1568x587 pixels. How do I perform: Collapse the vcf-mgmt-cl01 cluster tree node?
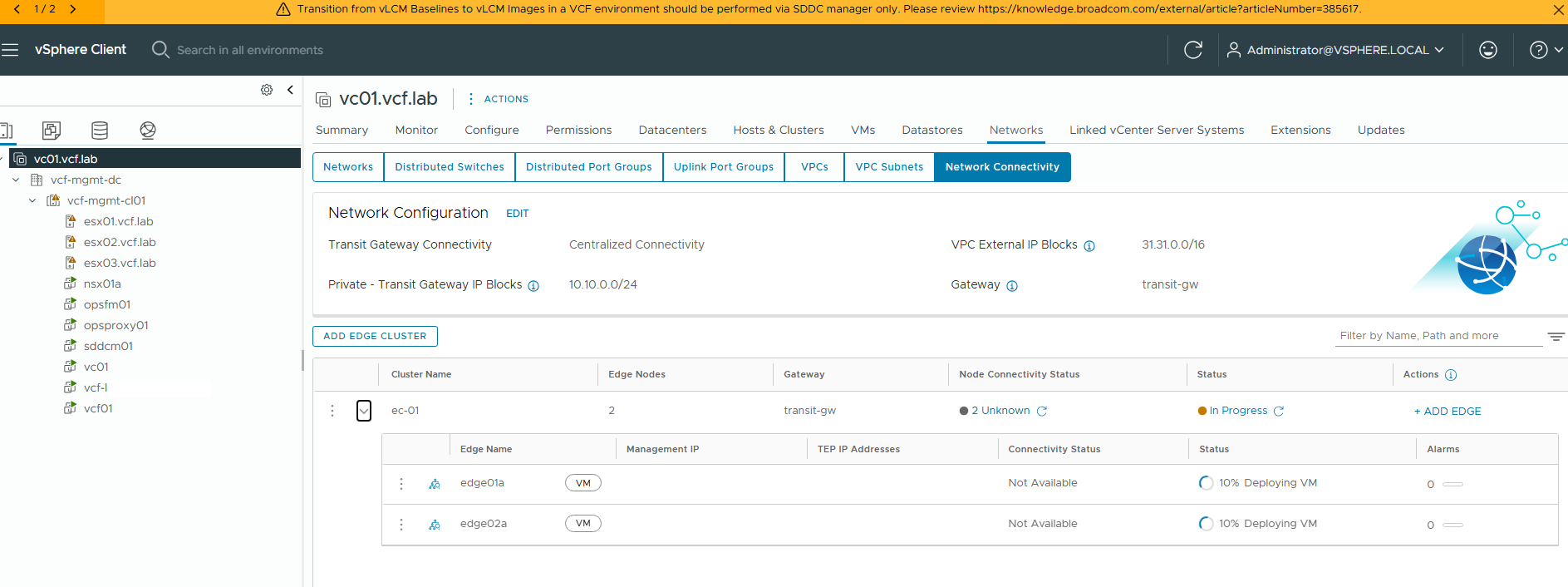pyautogui.click(x=32, y=200)
